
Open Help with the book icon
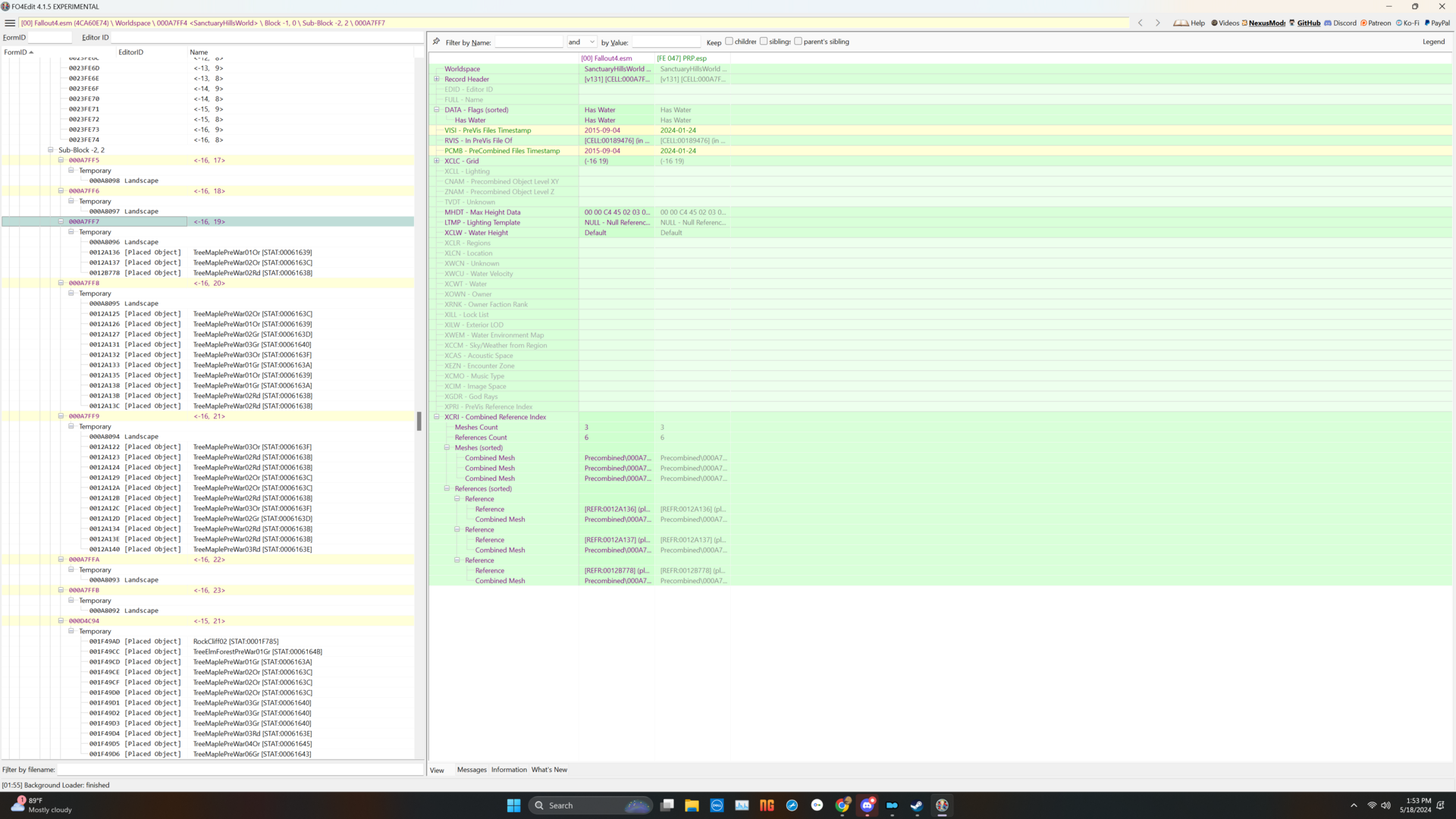1189,23
